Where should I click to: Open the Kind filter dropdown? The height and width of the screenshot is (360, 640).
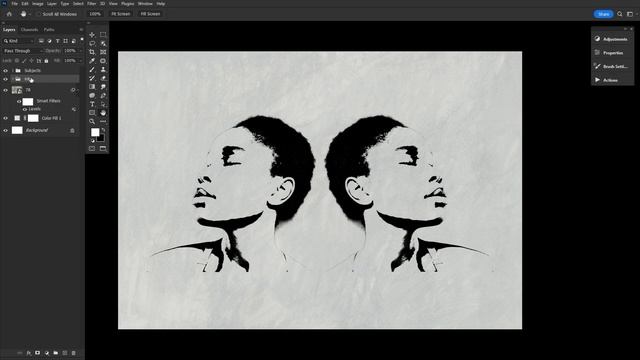[x=18, y=41]
